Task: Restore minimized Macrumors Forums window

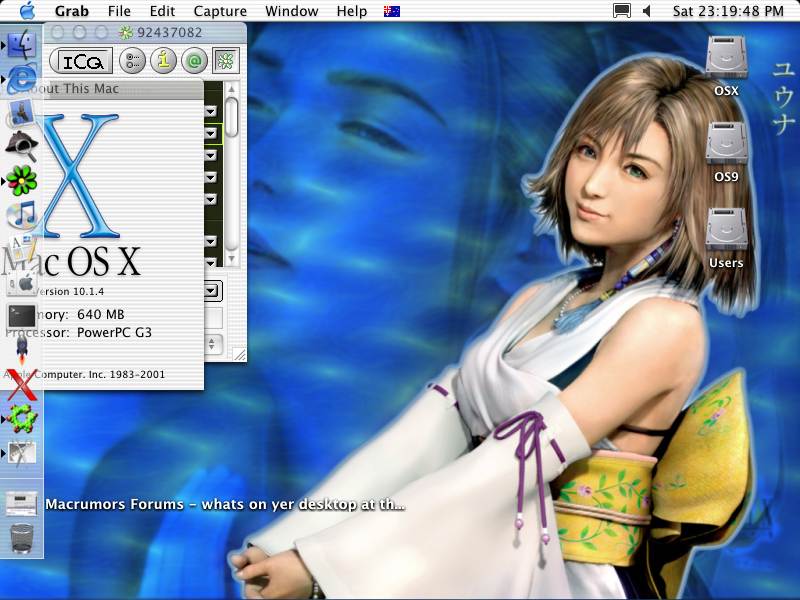Action: [x=21, y=504]
